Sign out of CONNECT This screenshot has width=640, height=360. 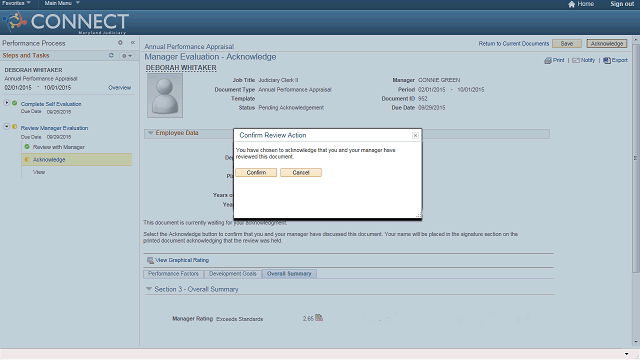[x=622, y=4]
